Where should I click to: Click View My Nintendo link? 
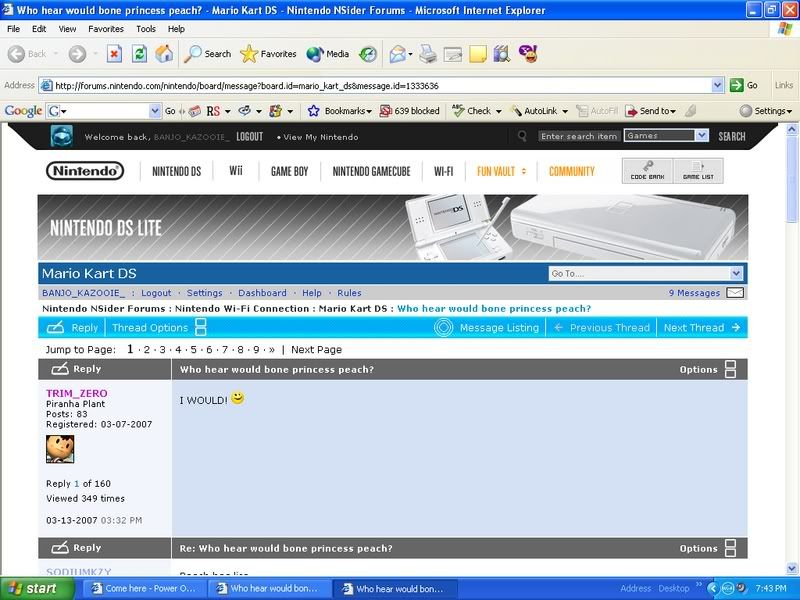click(320, 137)
